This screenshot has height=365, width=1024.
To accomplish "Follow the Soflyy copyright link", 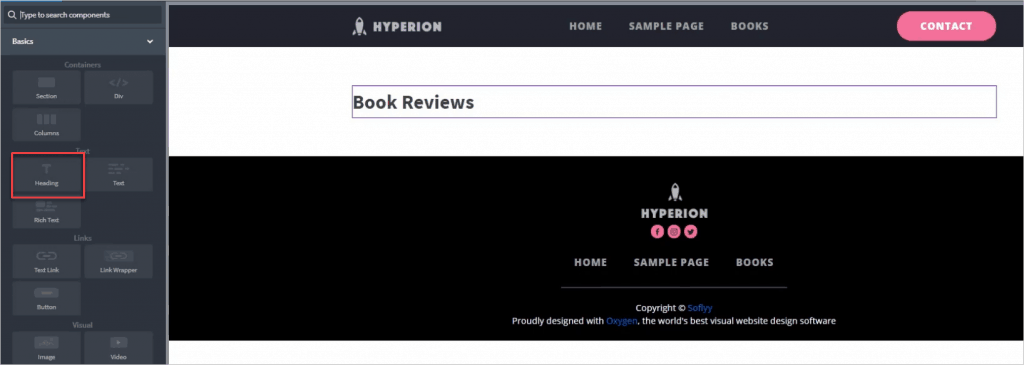I will click(700, 308).
